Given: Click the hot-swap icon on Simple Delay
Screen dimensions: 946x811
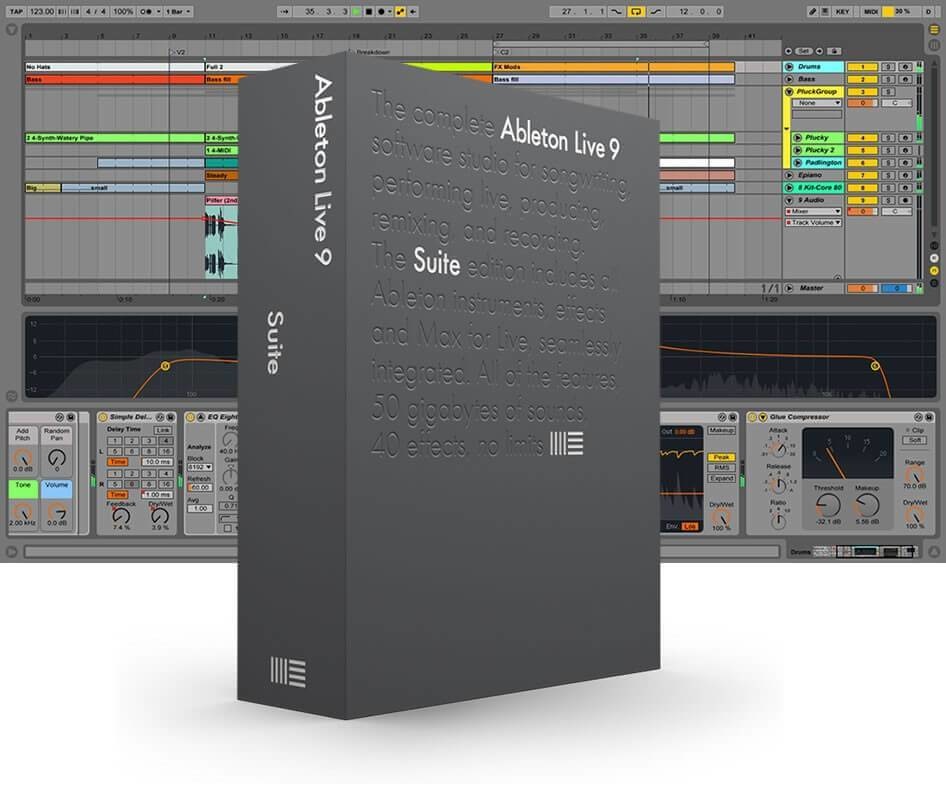Looking at the screenshot, I should [x=160, y=418].
